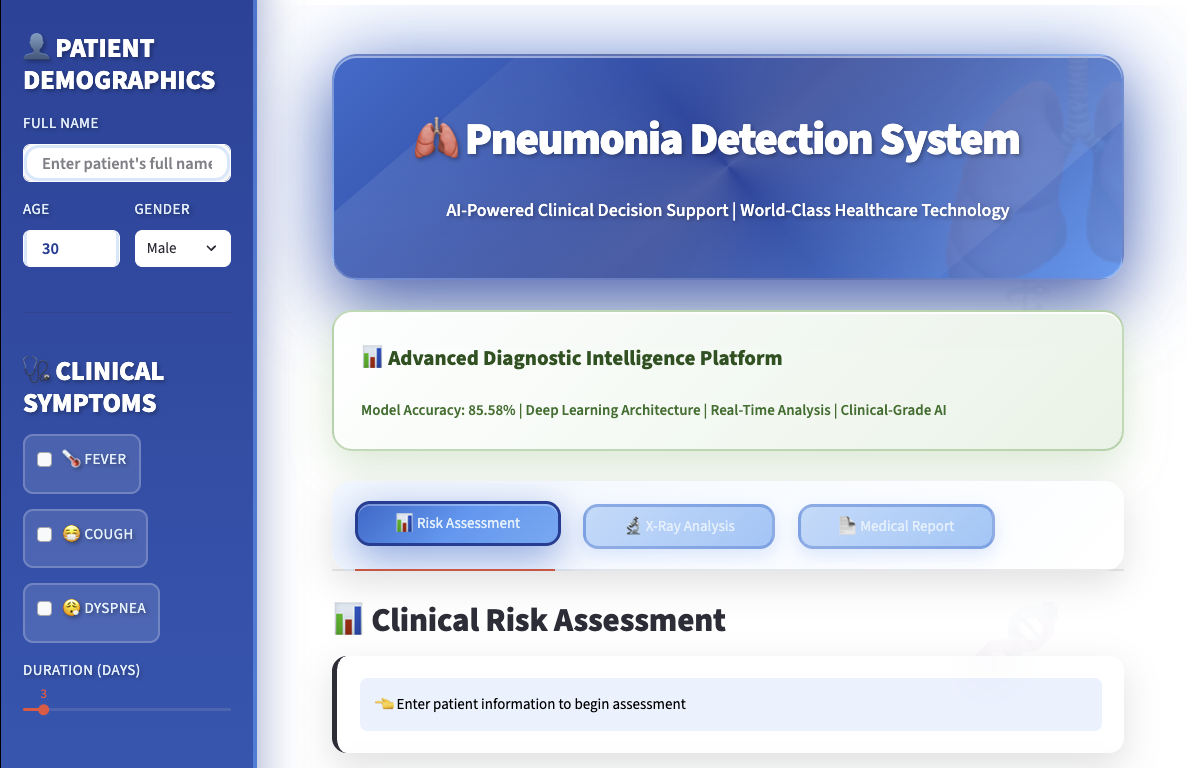Screen dimensions: 1187x768
Task: Click the bar chart icon next to Advanced Diagnostic Intelligence
Action: point(371,356)
